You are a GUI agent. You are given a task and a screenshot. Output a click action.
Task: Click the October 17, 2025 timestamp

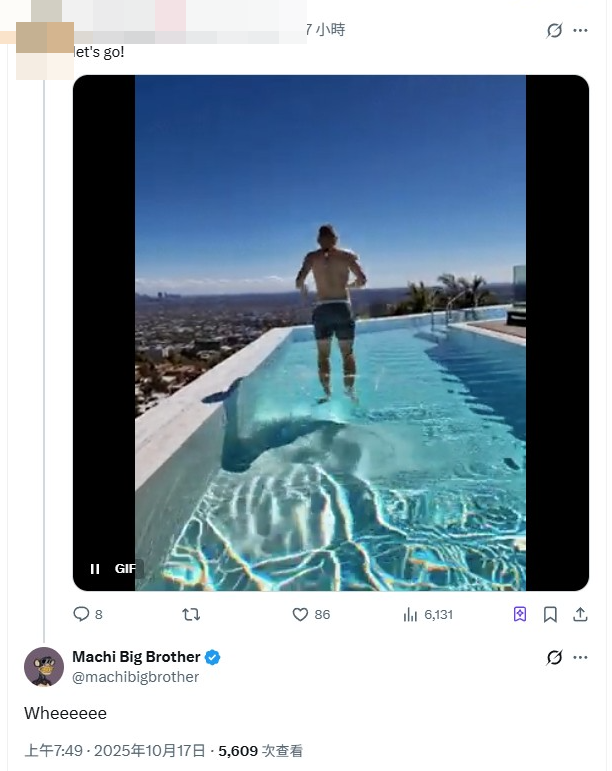point(116,750)
